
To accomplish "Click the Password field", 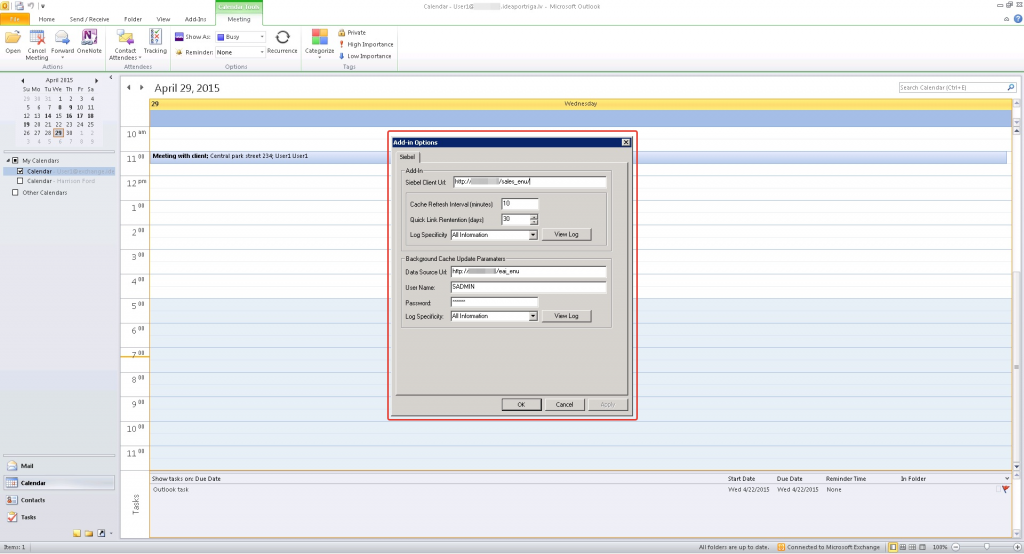I will 494,302.
